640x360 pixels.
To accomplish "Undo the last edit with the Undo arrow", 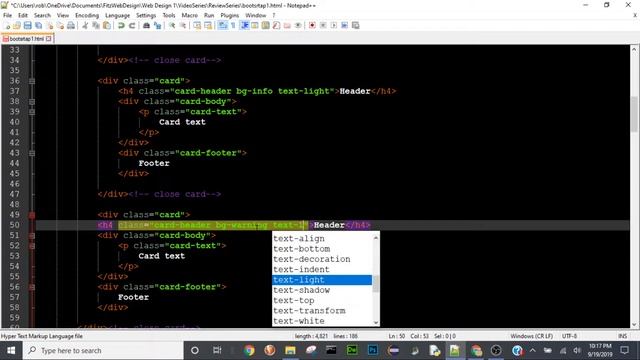I will click(121, 26).
